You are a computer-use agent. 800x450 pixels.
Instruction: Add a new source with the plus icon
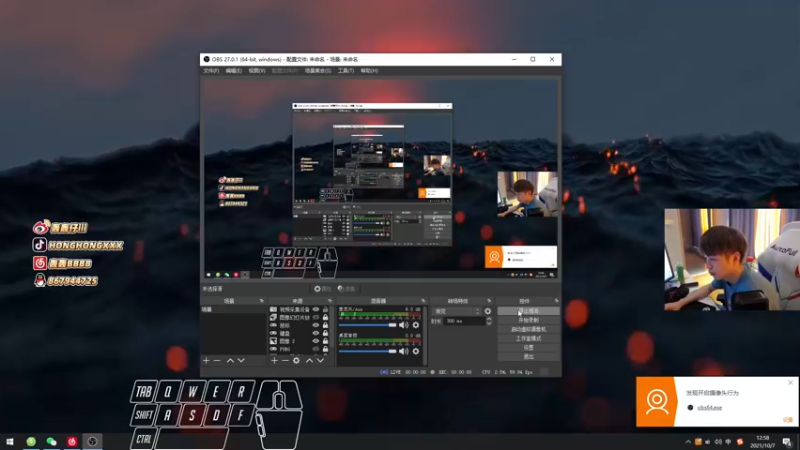coord(274,361)
